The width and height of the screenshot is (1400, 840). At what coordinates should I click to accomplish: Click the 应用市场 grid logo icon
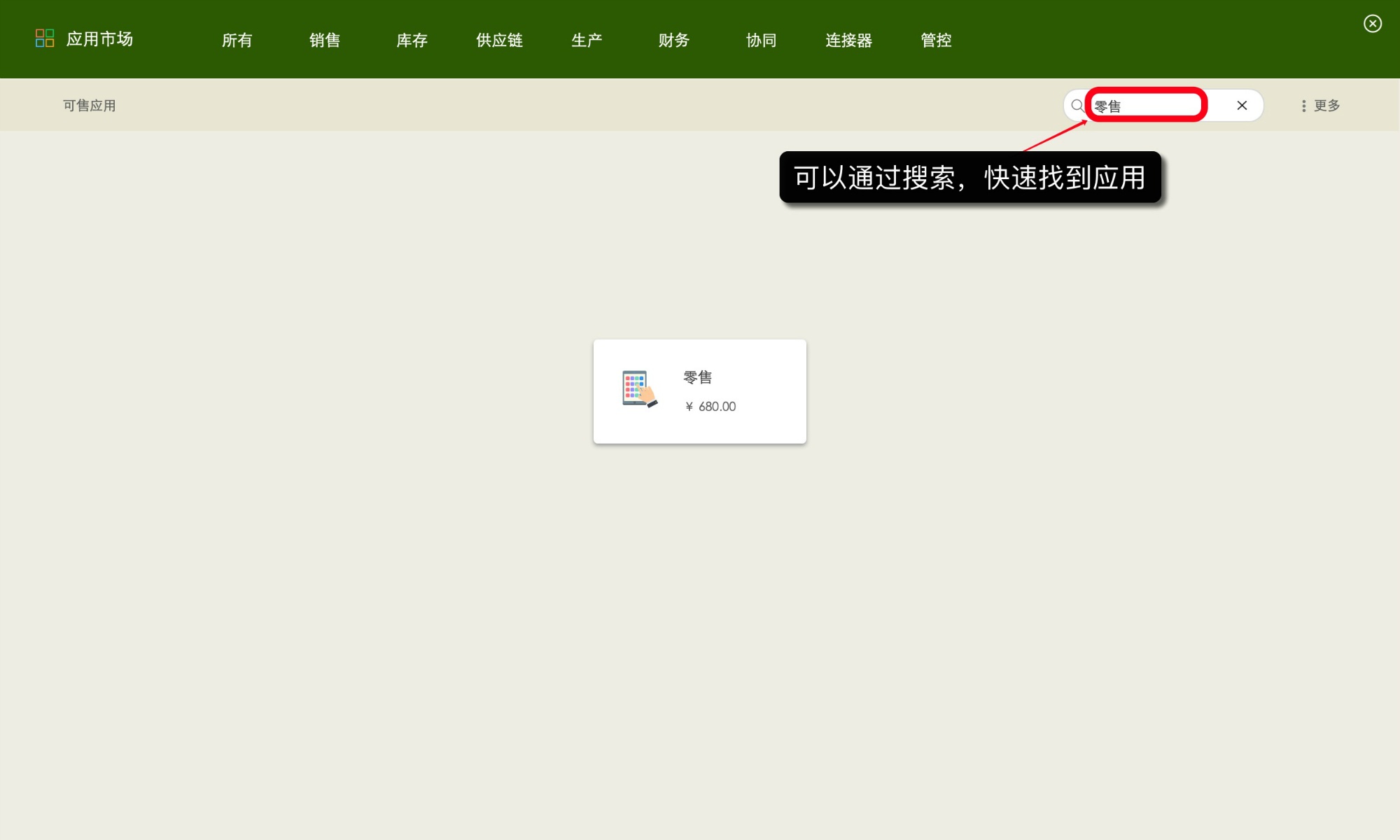click(x=45, y=38)
